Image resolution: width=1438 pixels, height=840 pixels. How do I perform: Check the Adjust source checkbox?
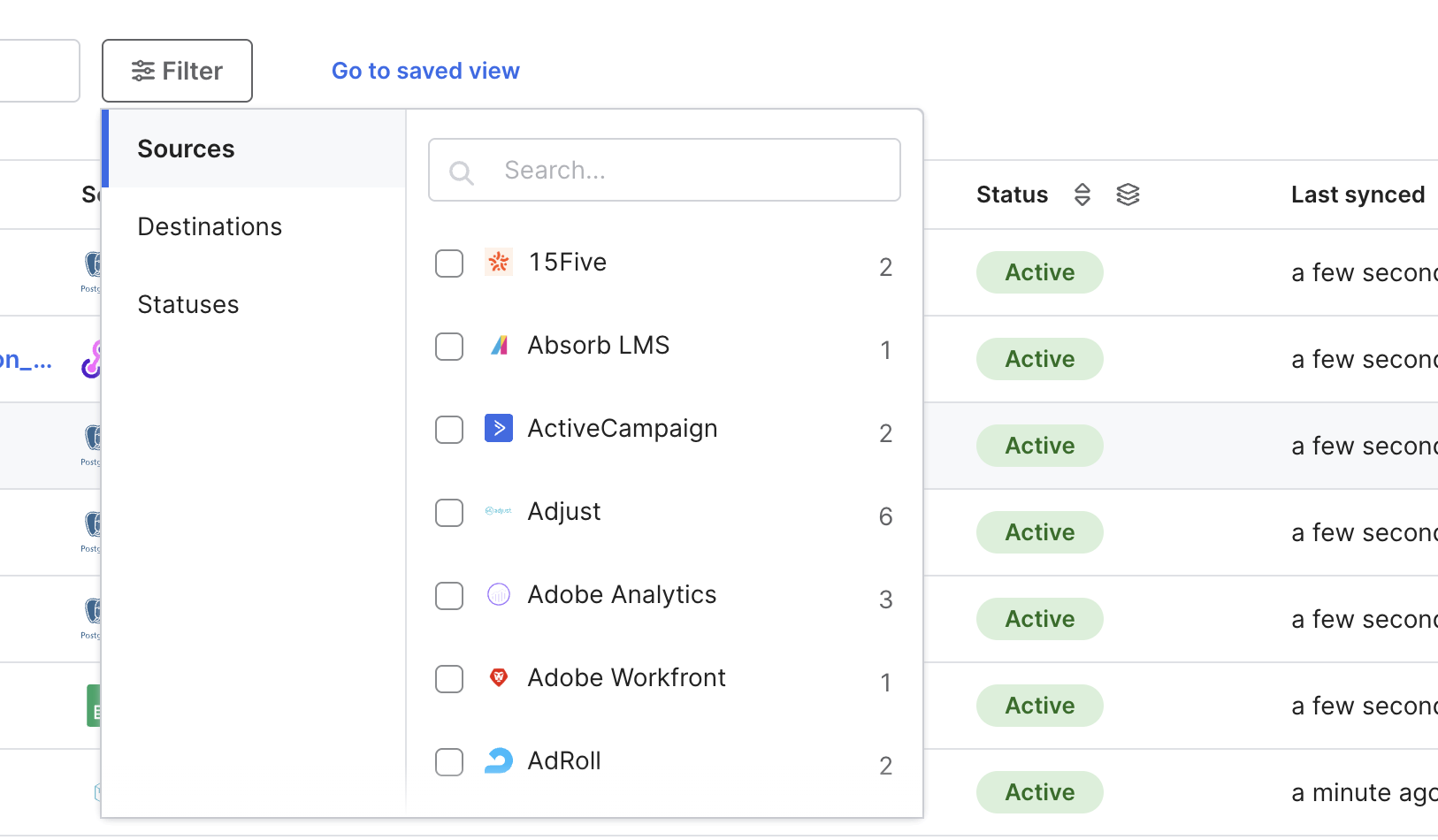[x=449, y=512]
